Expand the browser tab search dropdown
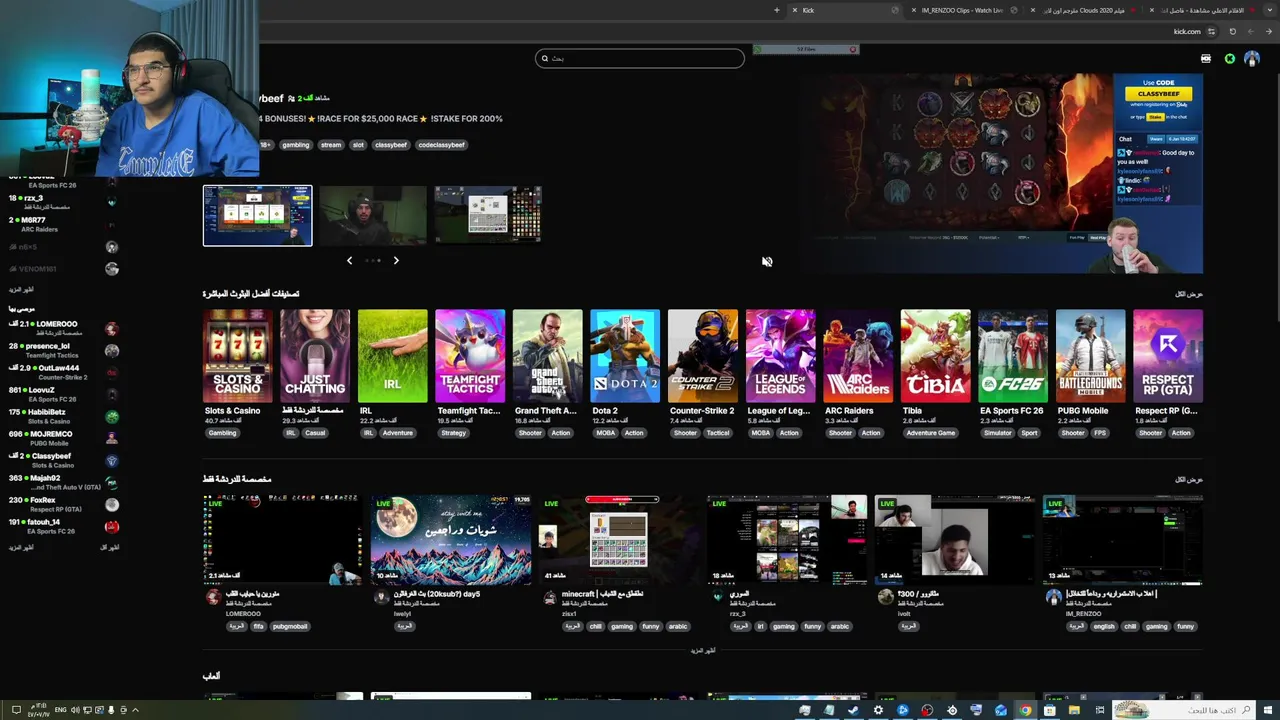 (x=1271, y=10)
